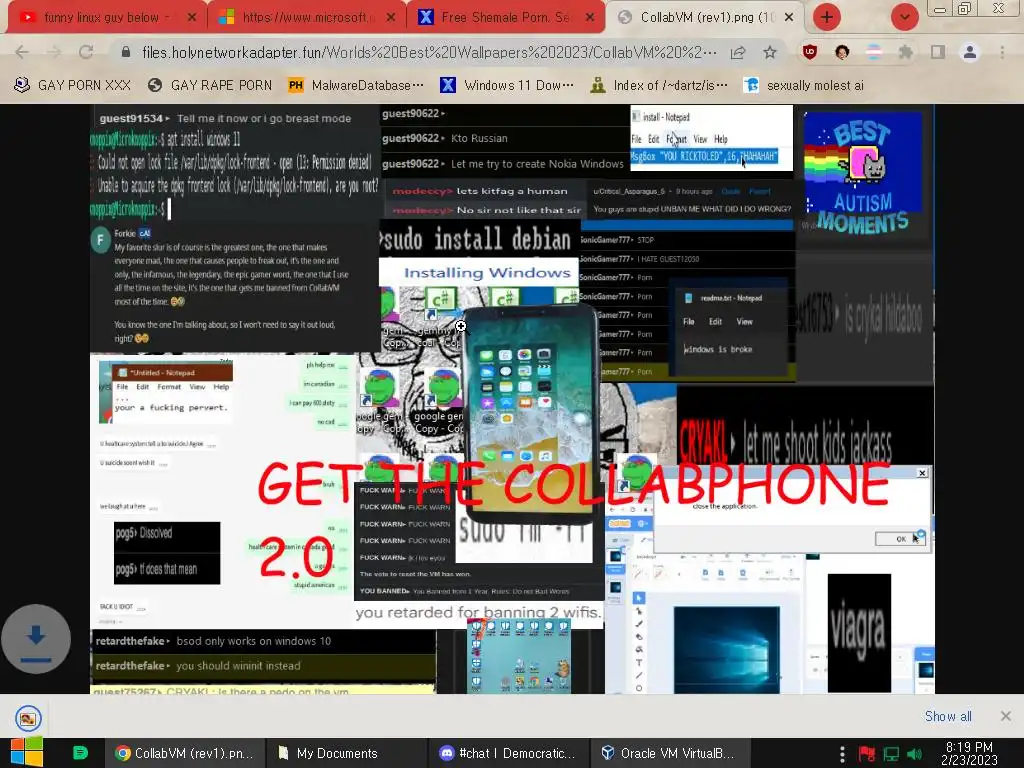The height and width of the screenshot is (768, 1024).
Task: Zoom into the CollabVM collage image
Action: click(512, 398)
